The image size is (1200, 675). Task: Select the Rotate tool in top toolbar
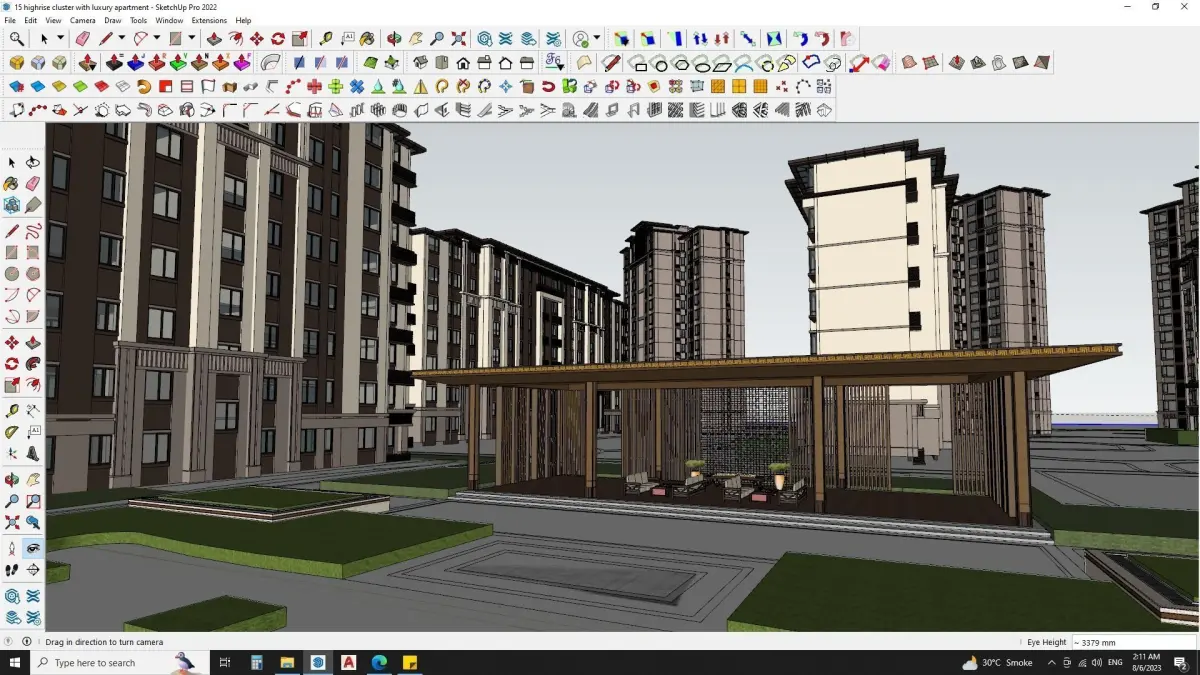point(278,39)
